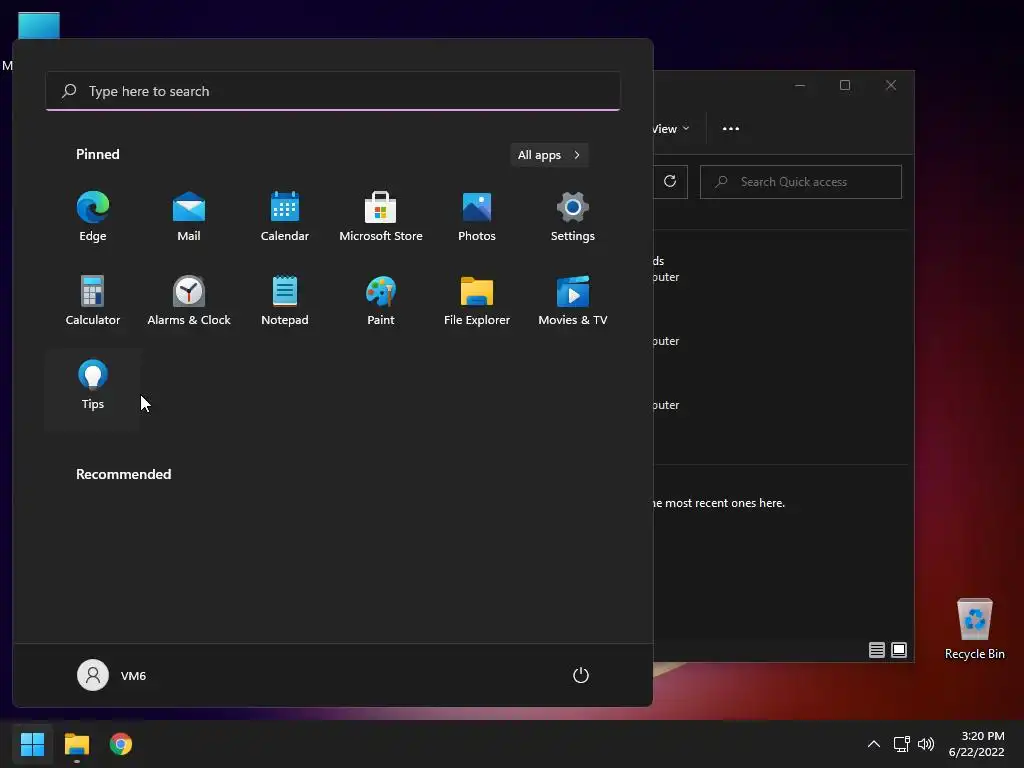The width and height of the screenshot is (1024, 768).
Task: Launch Movies & TV
Action: coord(573,301)
